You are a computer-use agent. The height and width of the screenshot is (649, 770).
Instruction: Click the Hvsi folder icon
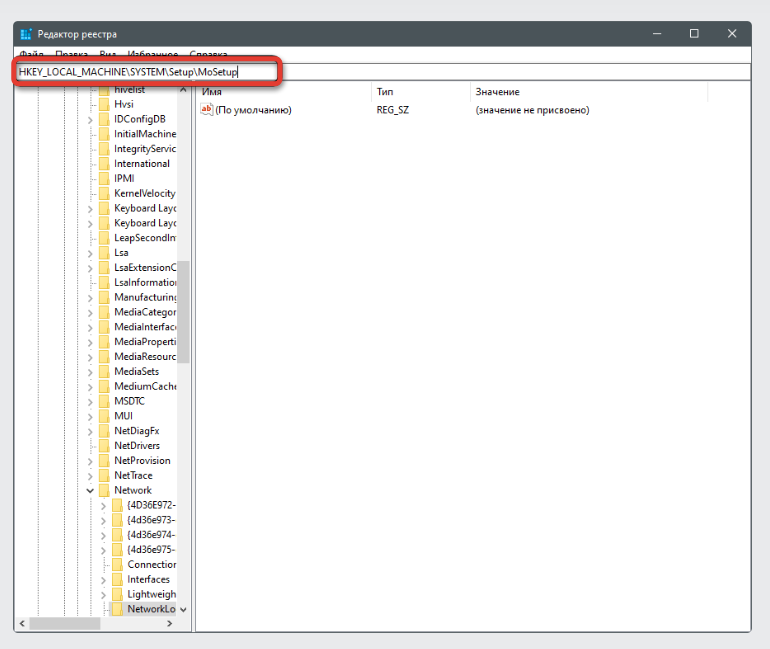pyautogui.click(x=104, y=104)
